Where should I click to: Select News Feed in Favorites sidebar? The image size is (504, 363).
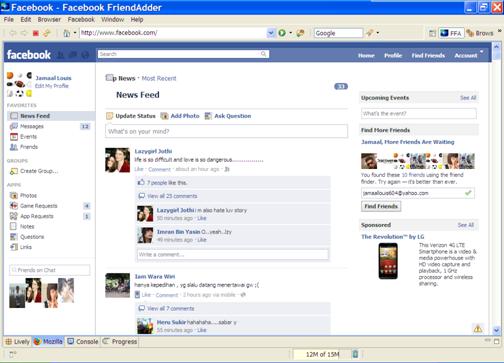pyautogui.click(x=51, y=116)
